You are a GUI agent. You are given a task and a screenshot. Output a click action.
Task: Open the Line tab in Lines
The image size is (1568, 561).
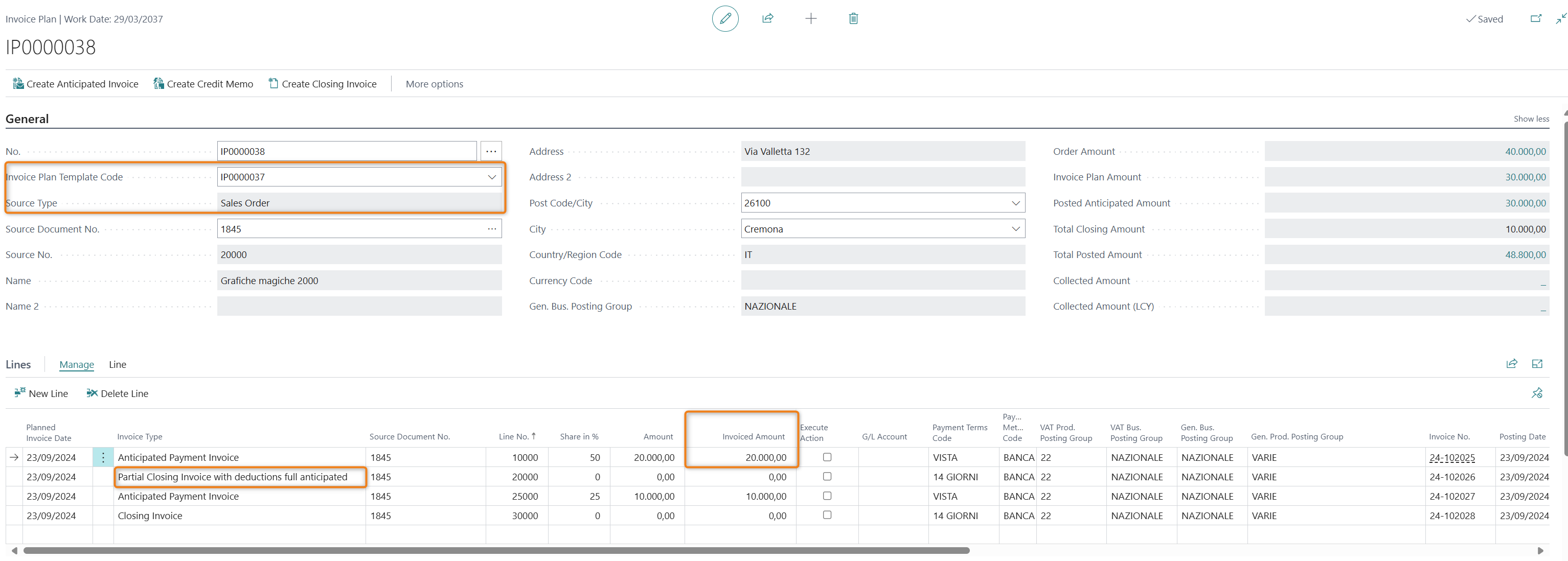[x=118, y=364]
